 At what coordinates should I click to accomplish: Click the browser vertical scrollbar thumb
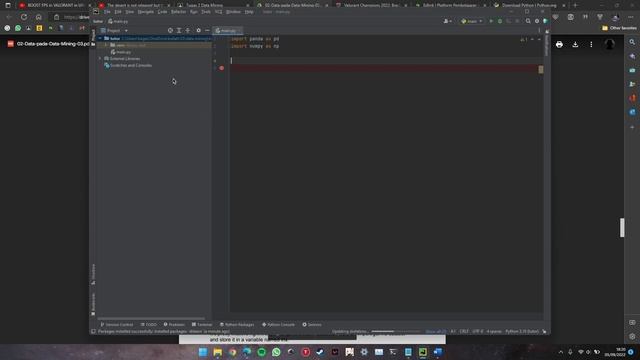coord(622,227)
